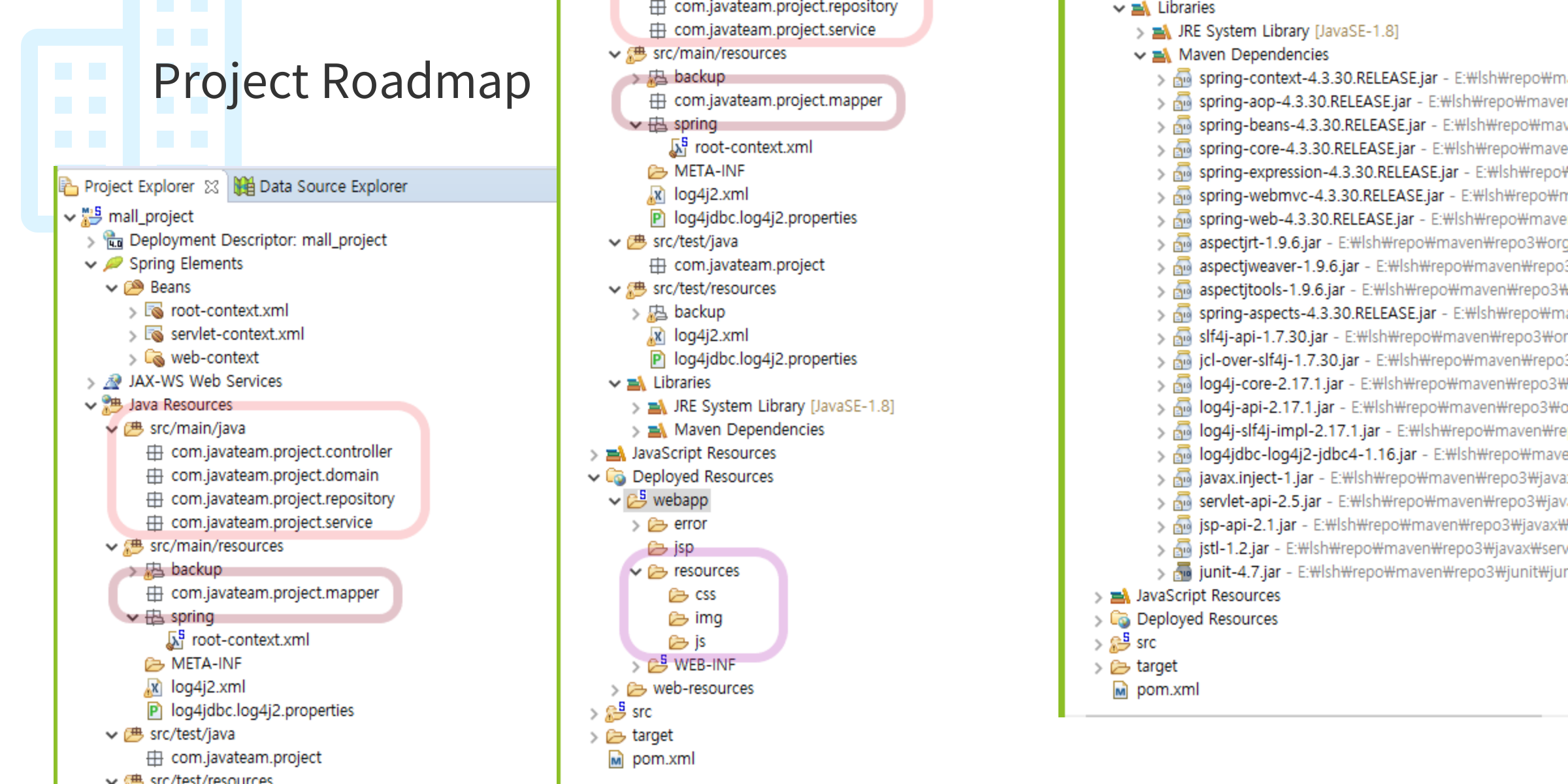Click the green Spring Elements leaf icon
This screenshot has height=784, width=1568.
113,263
